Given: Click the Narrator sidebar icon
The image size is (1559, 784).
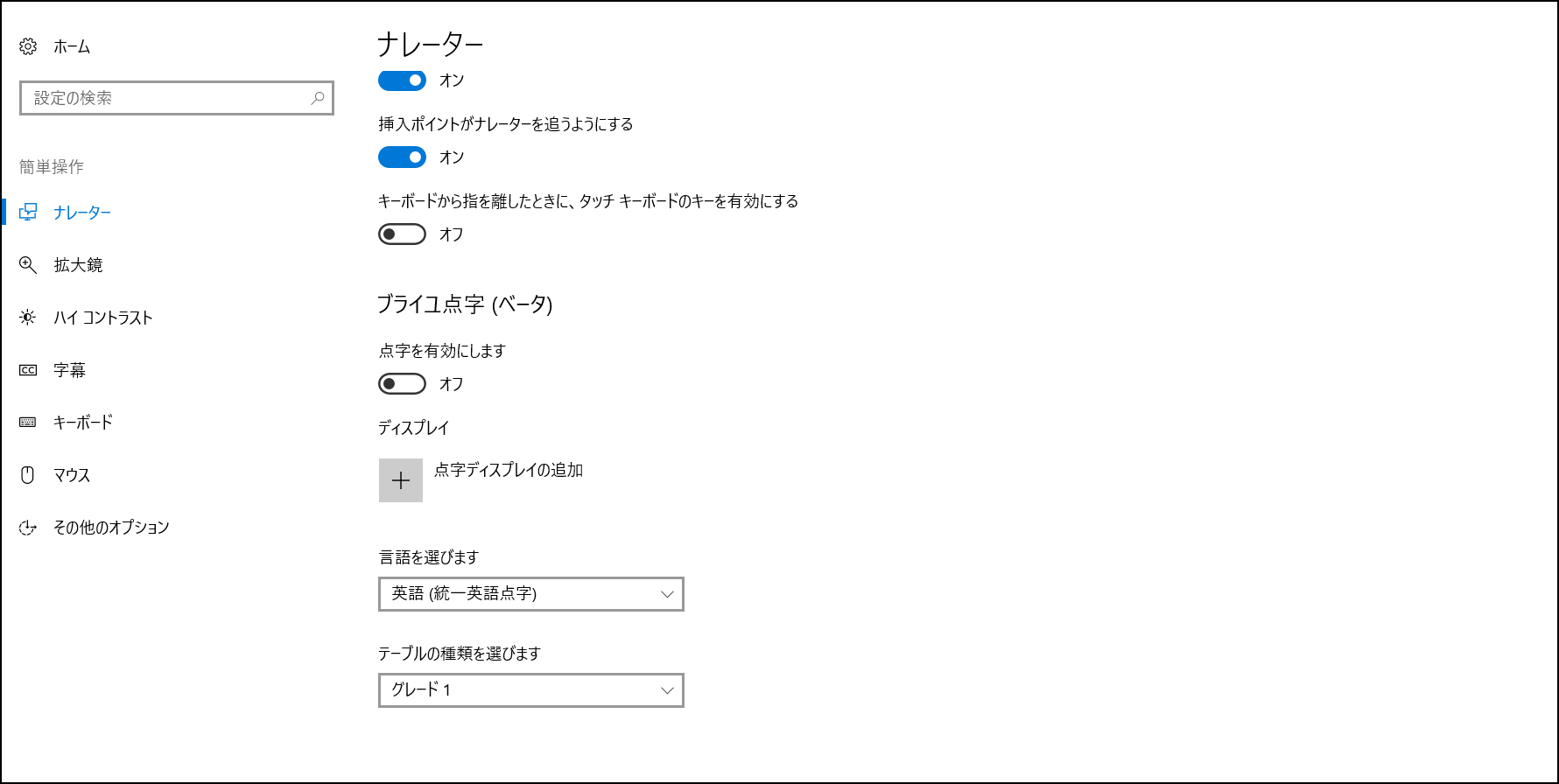Looking at the screenshot, I should click(28, 212).
